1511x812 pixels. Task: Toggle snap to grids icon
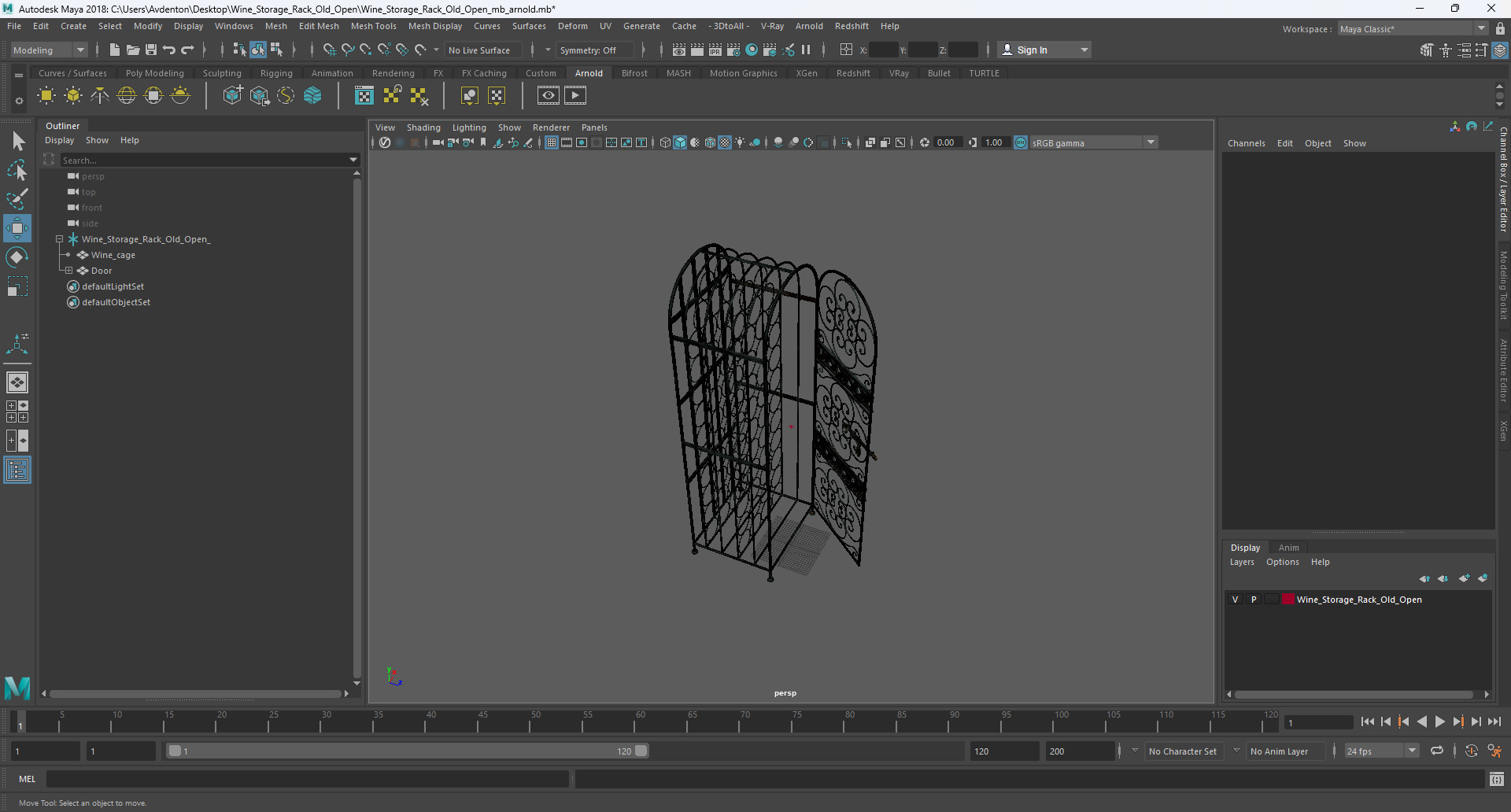click(x=329, y=50)
